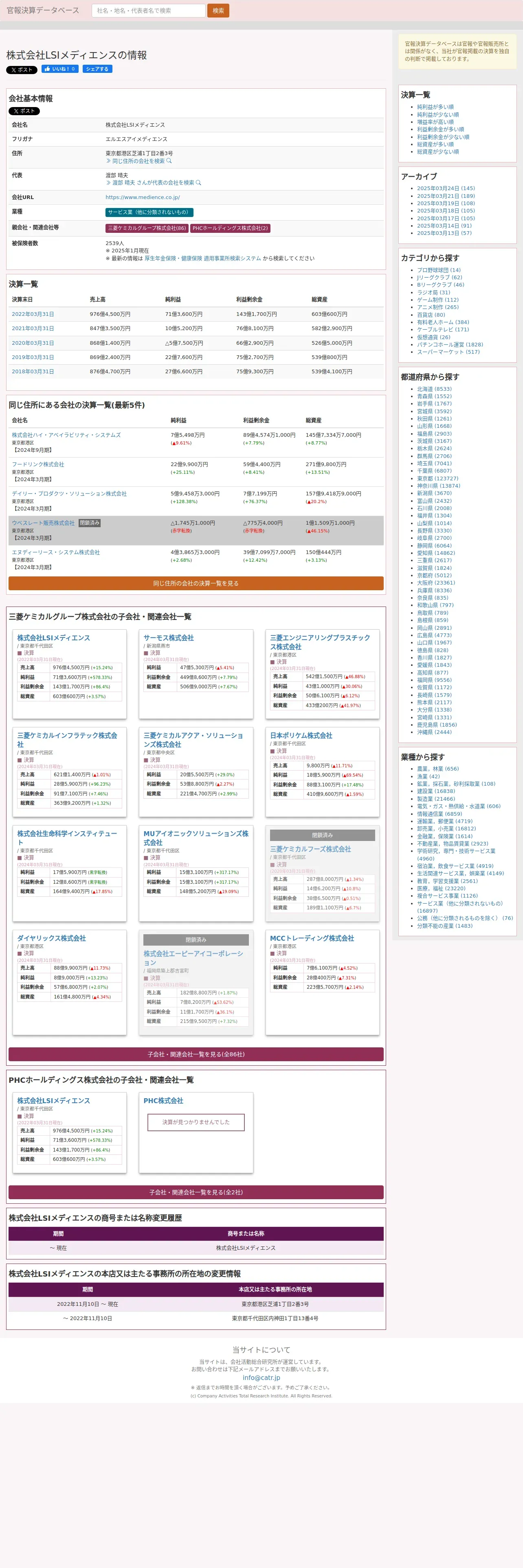
Task: Open 総資産が多い順 ranking in sidebar
Action: point(435,144)
